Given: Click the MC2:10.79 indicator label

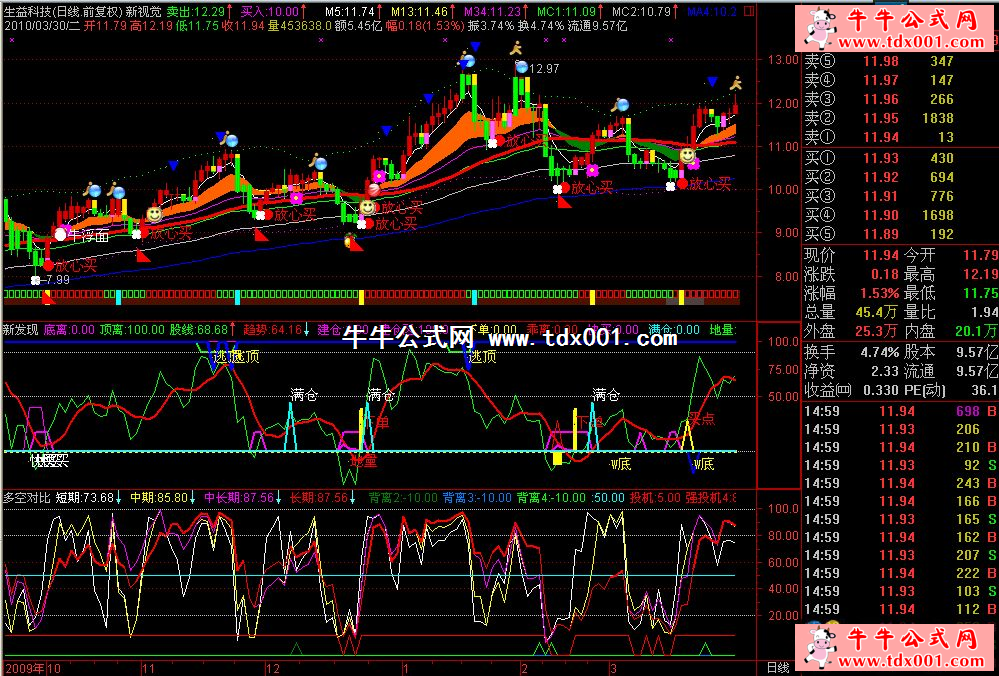Looking at the screenshot, I should pyautogui.click(x=642, y=11).
